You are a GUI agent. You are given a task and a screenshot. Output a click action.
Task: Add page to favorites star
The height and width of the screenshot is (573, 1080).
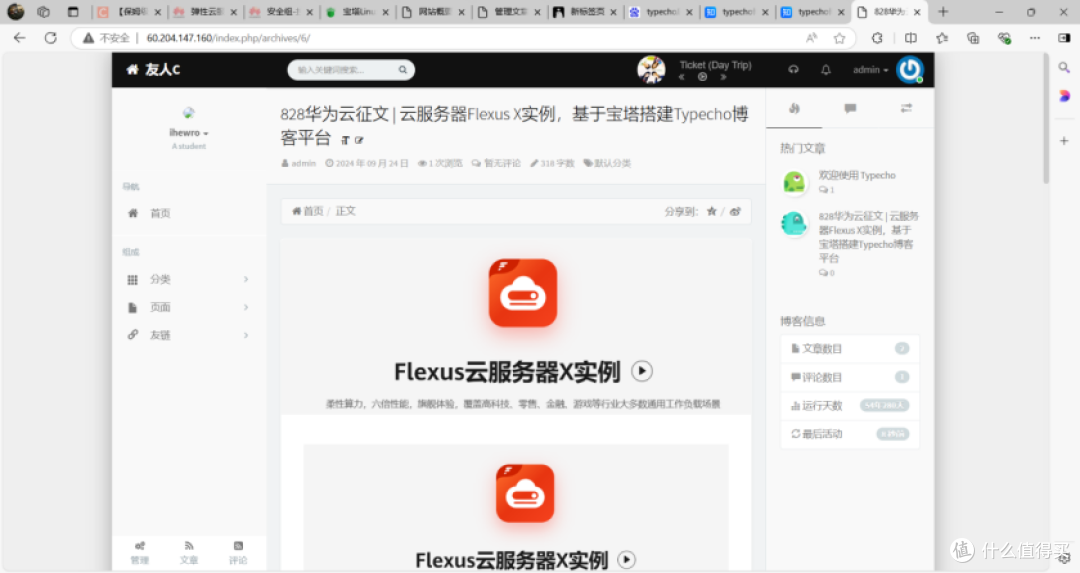(839, 38)
